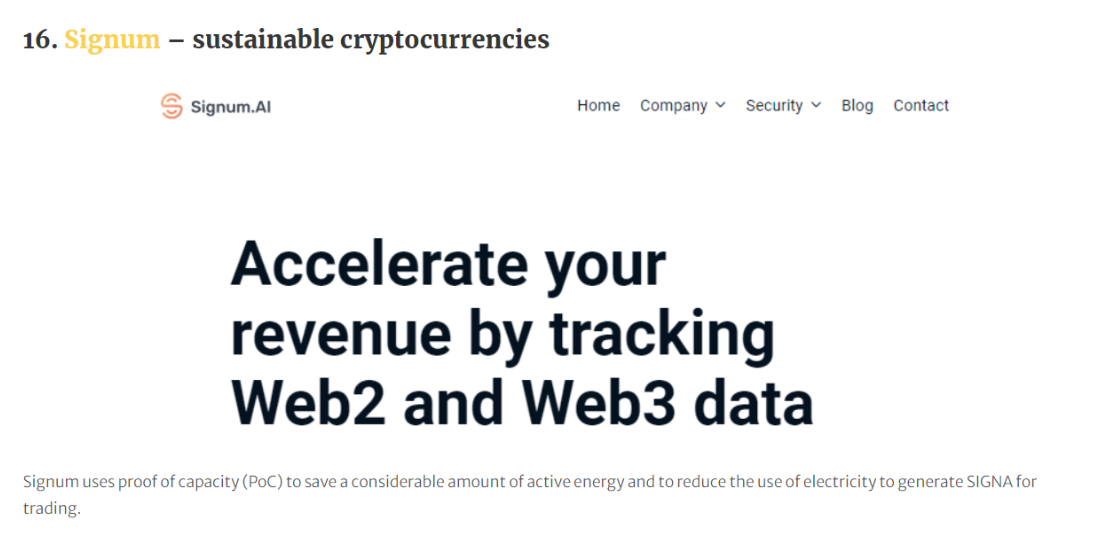Click the word tracking in the headline
1099x537 pixels.
click(662, 334)
